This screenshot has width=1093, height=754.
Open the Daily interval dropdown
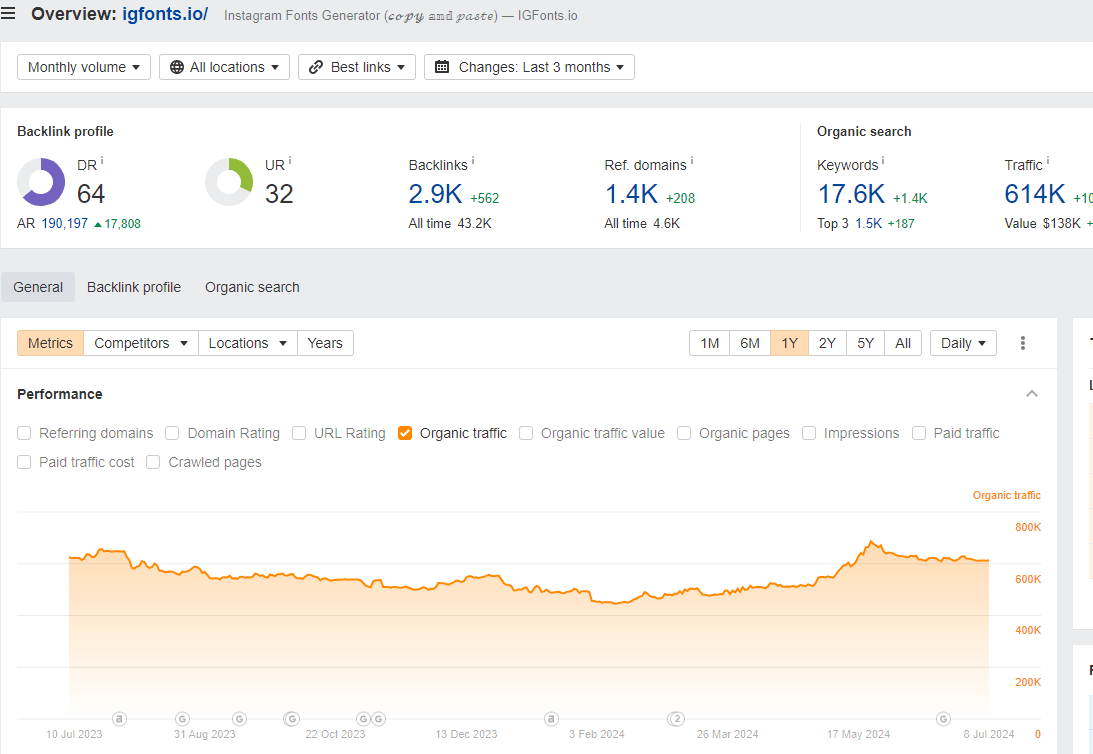963,343
